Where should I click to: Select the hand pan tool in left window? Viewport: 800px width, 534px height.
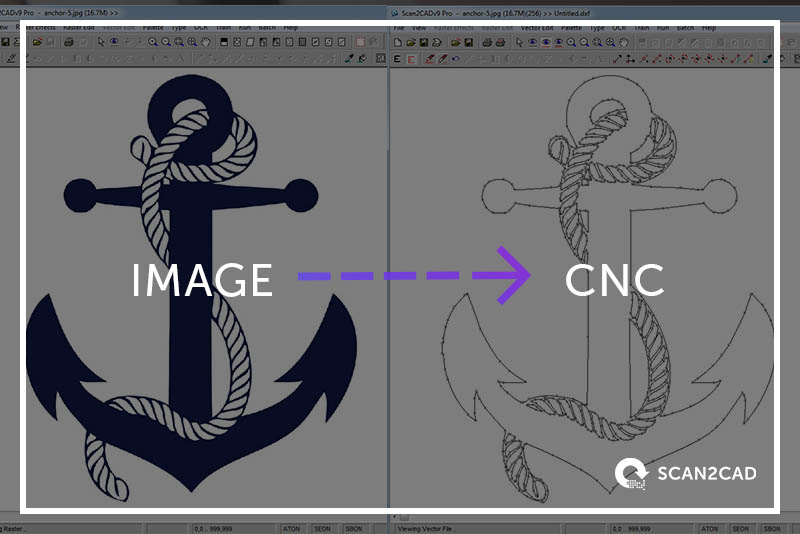point(205,43)
